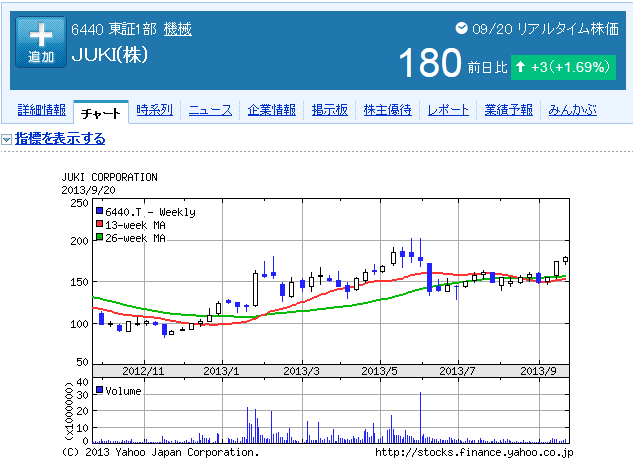This screenshot has height=462, width=633.
Task: Click the 2013/9/20 chart date text
Action: [x=88, y=190]
